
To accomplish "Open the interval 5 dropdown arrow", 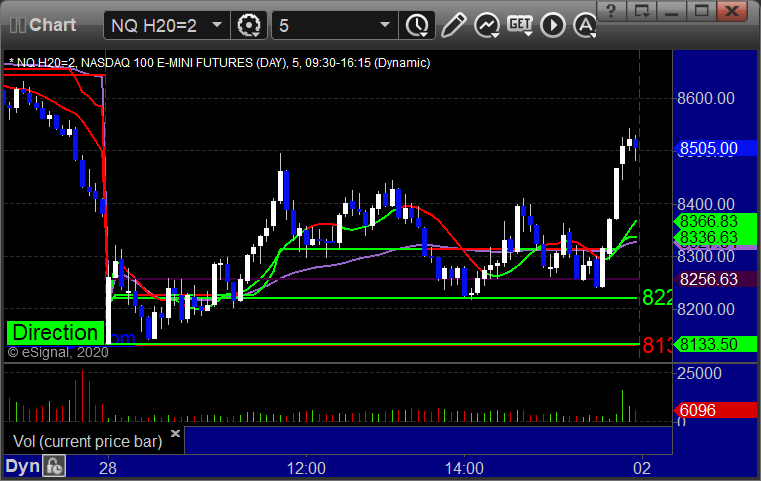I will point(385,24).
